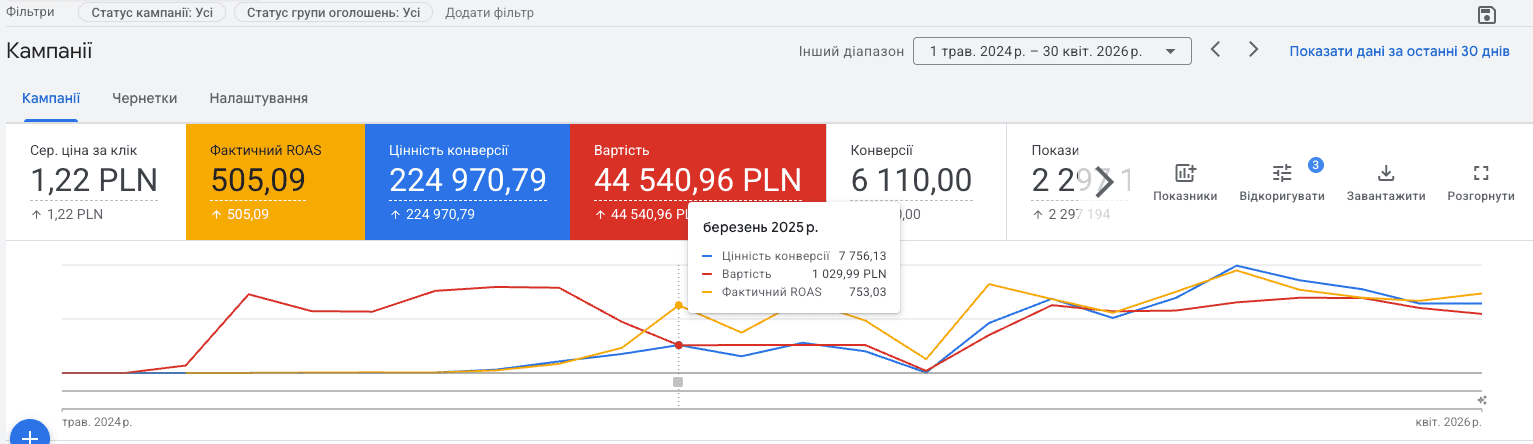This screenshot has width=1533, height=444.
Task: Click the tooltip value 753,03
Action: pos(868,292)
